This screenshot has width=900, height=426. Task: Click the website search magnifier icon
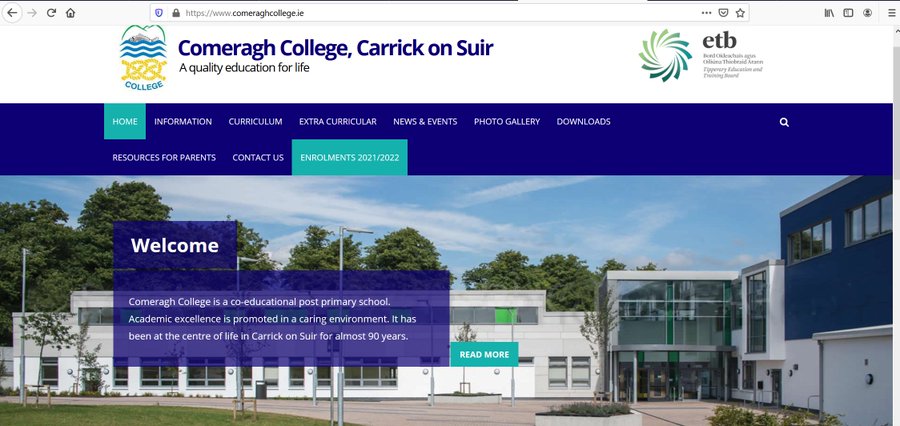pos(784,122)
